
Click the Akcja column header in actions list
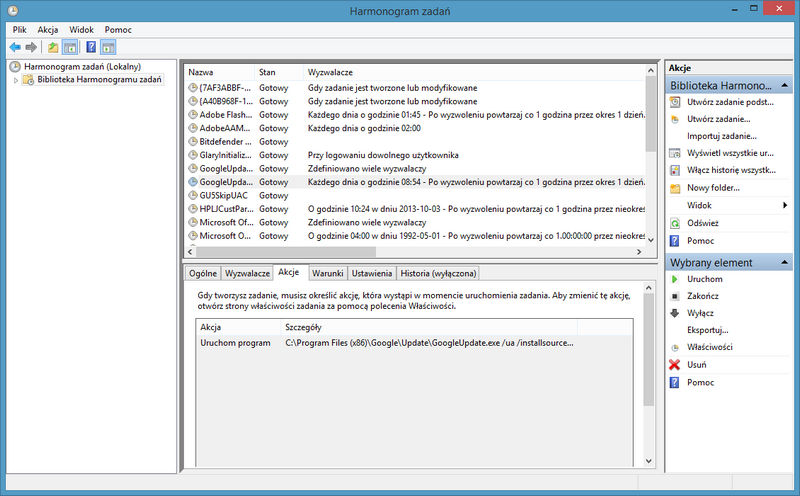[238, 327]
